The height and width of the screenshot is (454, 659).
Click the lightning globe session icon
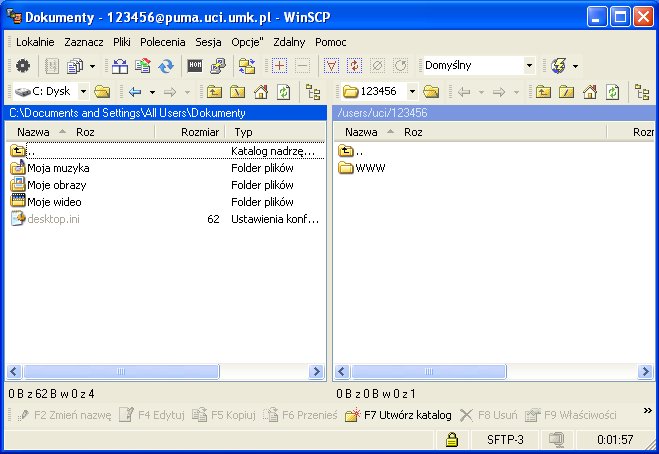[559, 66]
